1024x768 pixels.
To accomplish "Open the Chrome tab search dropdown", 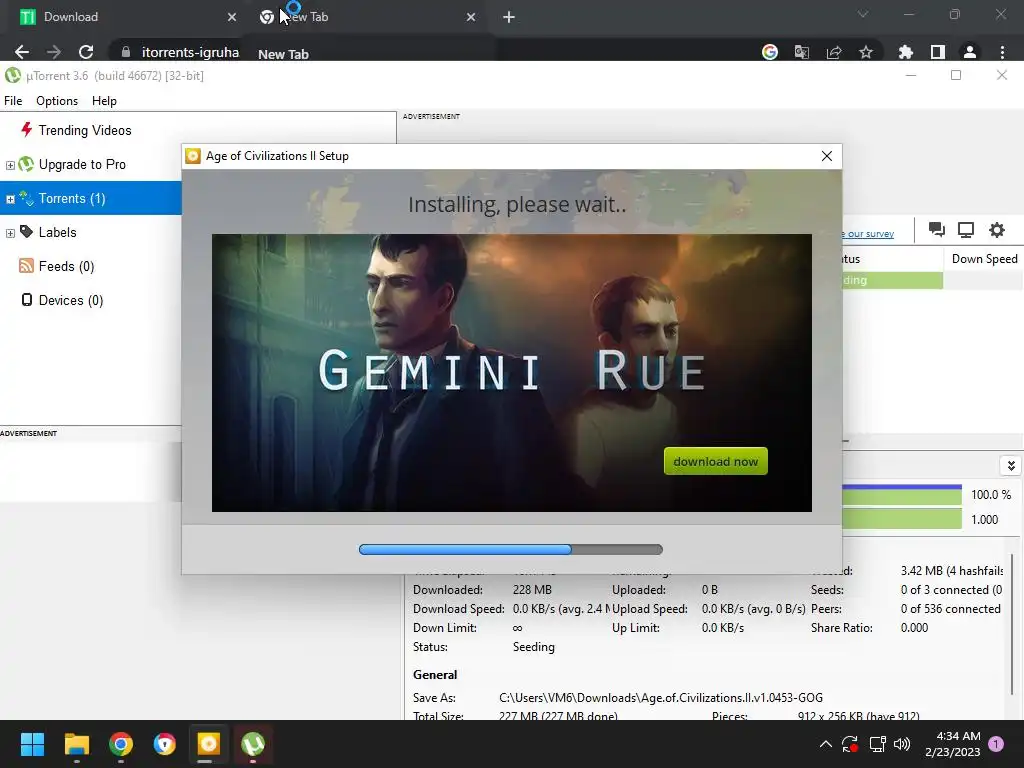I will pos(863,14).
